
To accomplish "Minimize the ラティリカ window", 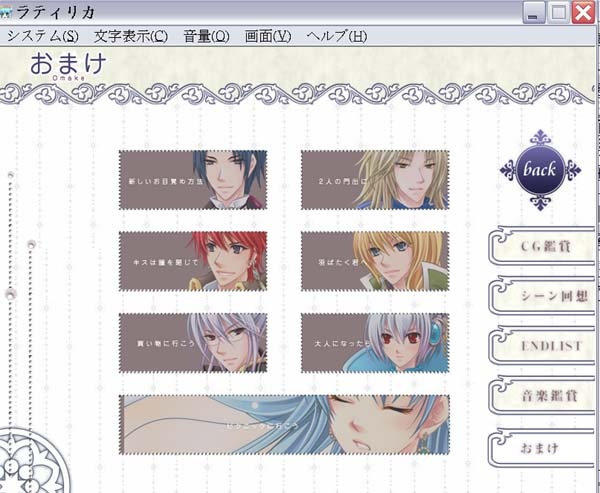I will click(533, 13).
